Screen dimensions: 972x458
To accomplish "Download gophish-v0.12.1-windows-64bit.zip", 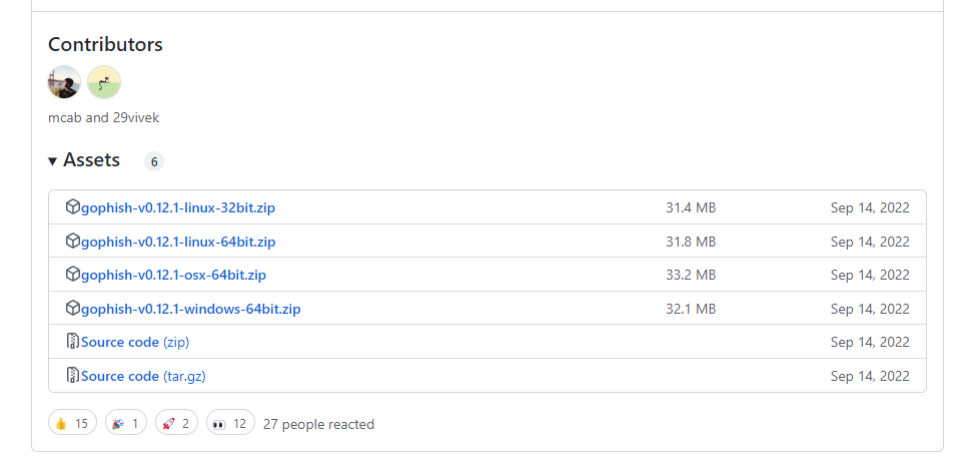I will (x=191, y=309).
